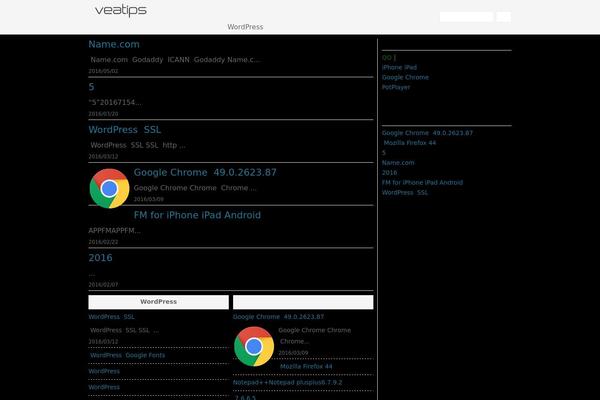
Task: Open the PotPlayer sidebar link
Action: pos(396,87)
